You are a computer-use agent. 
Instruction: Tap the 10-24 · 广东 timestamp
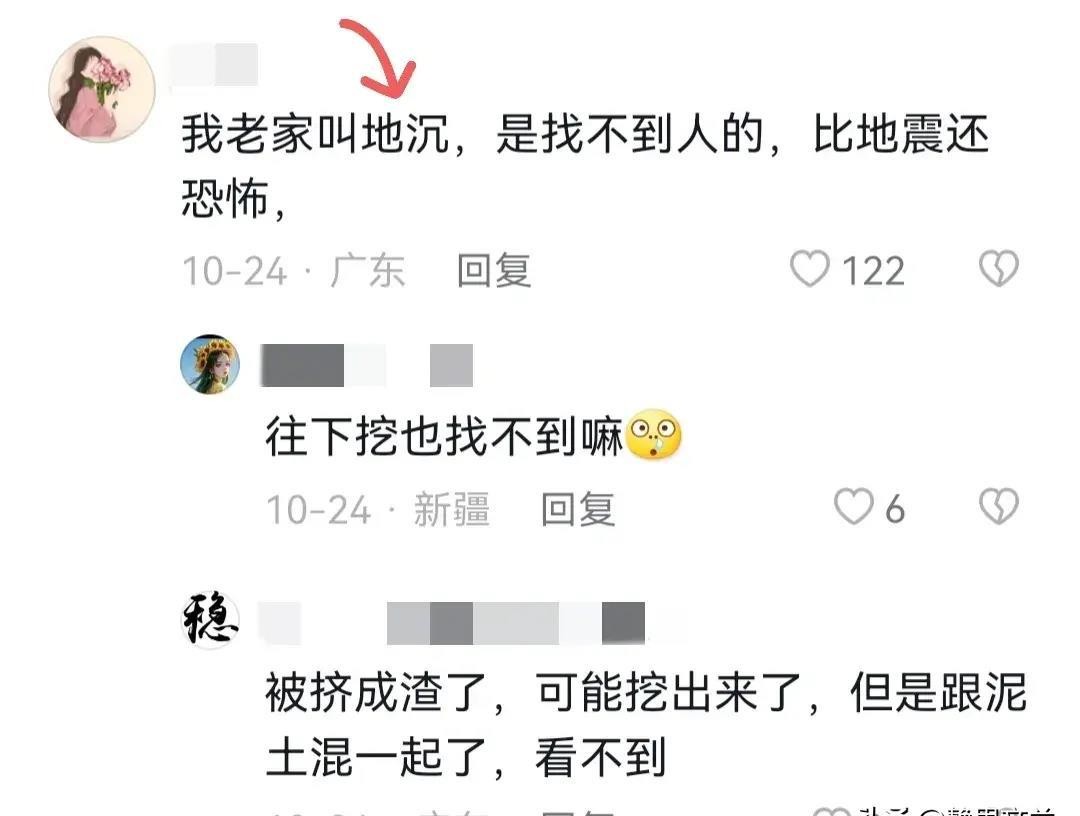(293, 271)
